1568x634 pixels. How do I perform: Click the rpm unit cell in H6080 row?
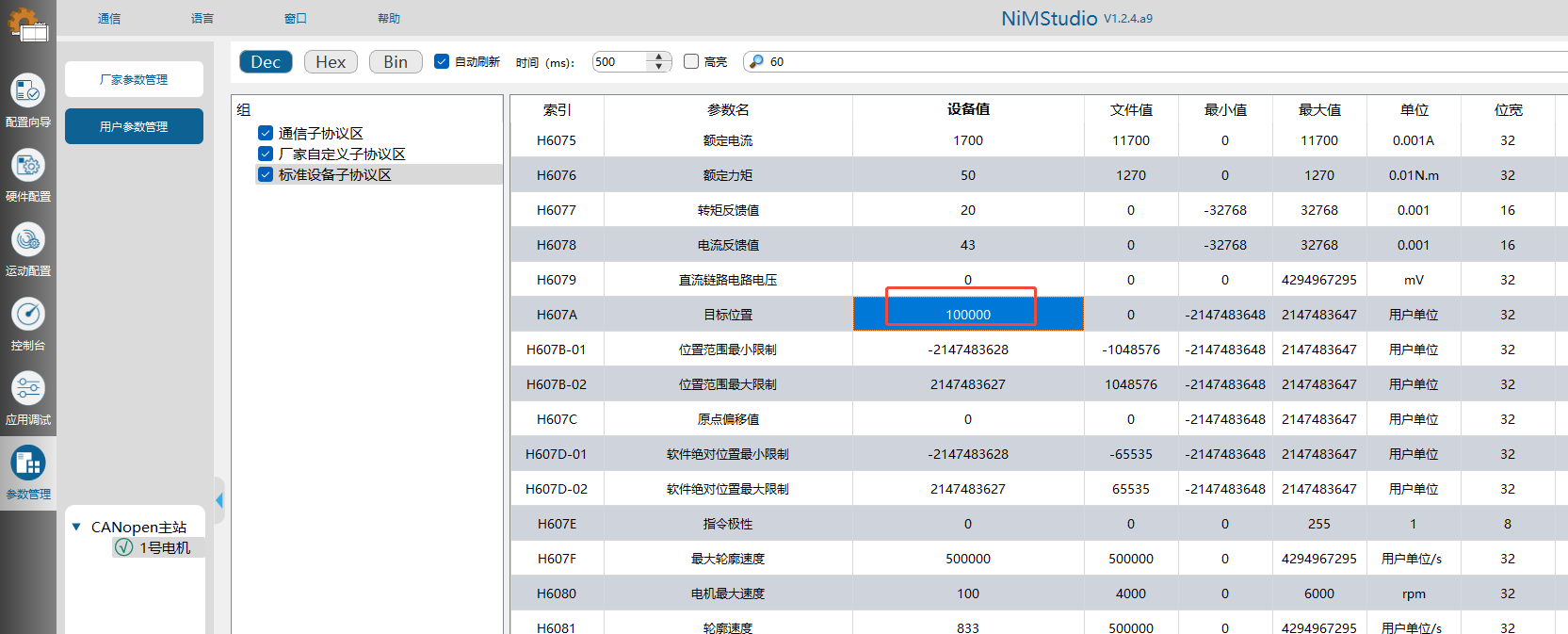coord(1414,593)
